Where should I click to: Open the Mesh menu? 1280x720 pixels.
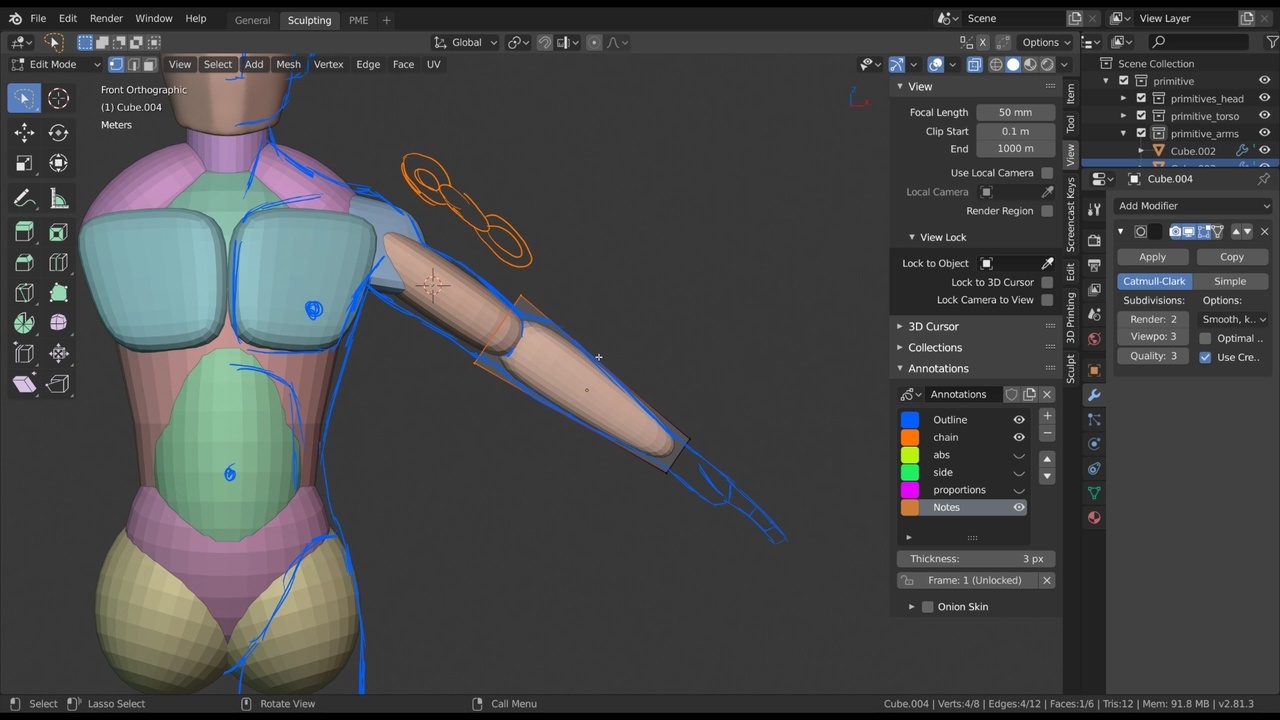click(x=288, y=64)
